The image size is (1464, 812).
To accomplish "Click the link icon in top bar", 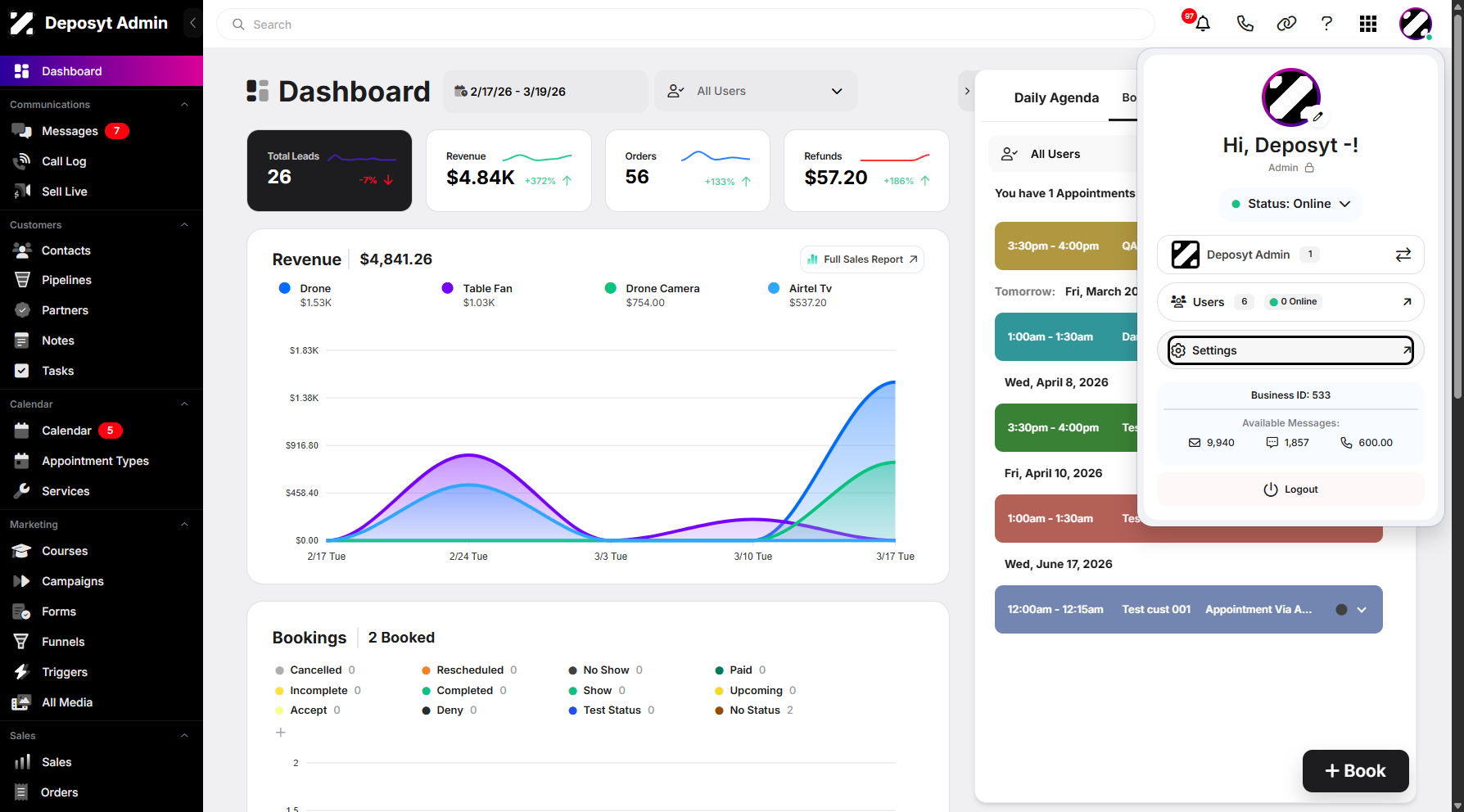I will (1286, 24).
